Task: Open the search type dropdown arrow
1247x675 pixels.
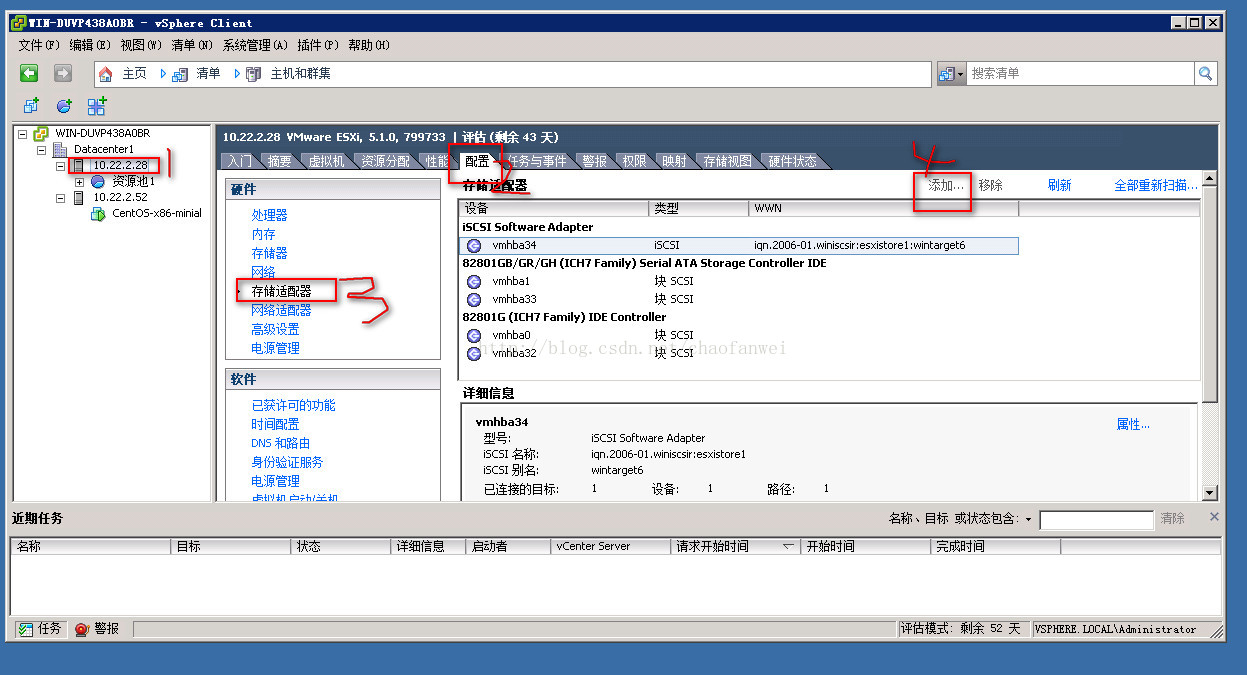Action: pos(961,74)
